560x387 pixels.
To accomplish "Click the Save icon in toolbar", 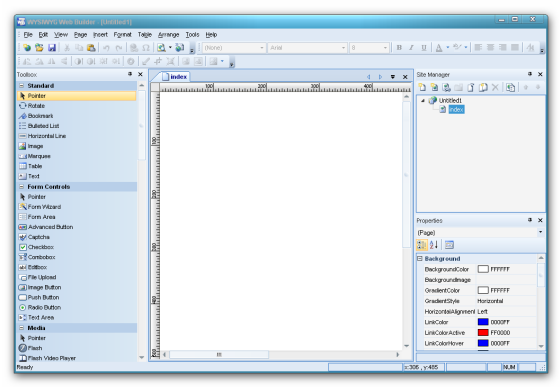I will [x=52, y=47].
